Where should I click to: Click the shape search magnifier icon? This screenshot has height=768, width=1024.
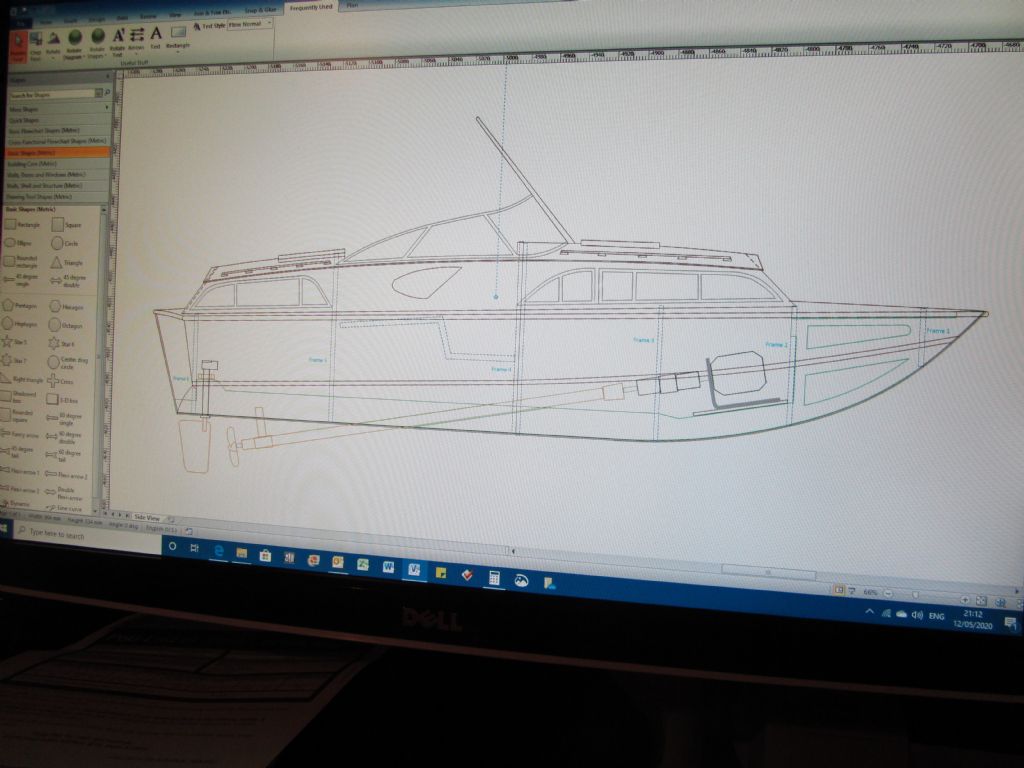click(108, 93)
